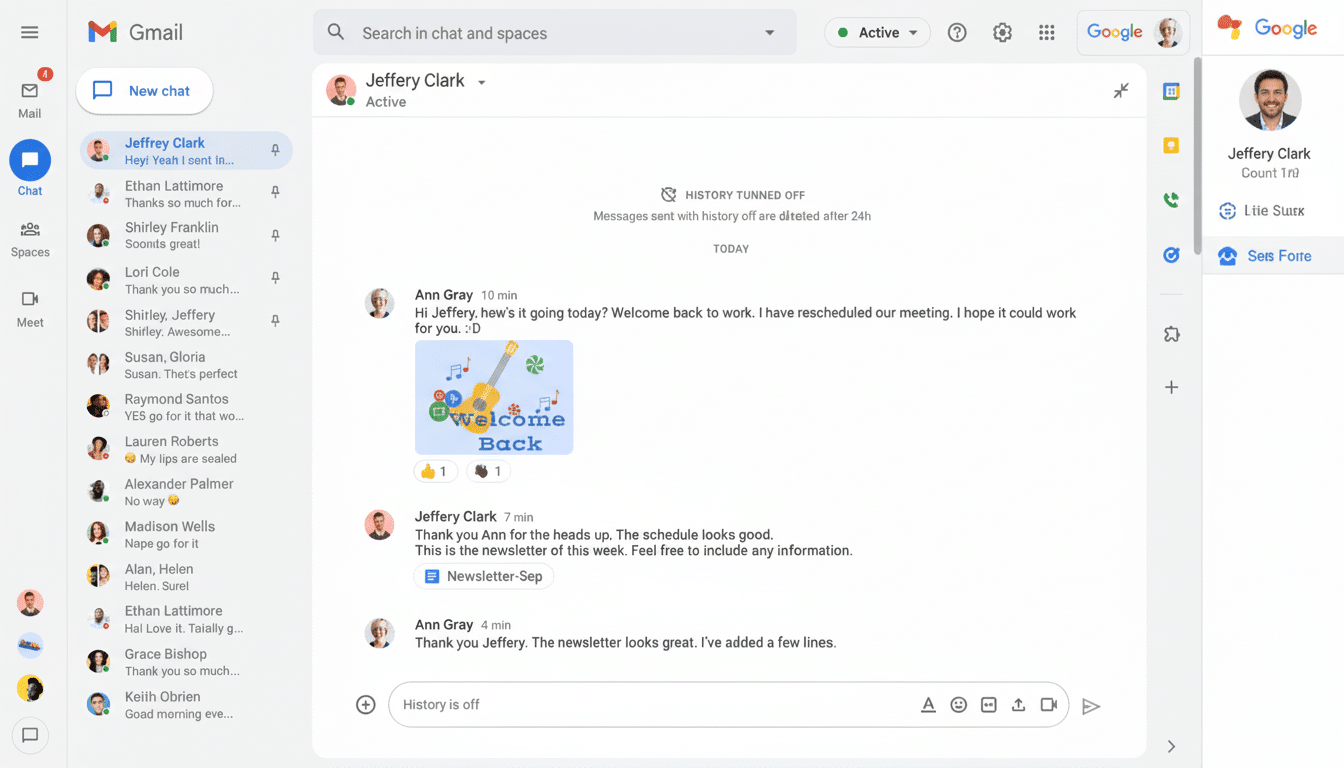
Task: Open the emoji picker
Action: 958,704
